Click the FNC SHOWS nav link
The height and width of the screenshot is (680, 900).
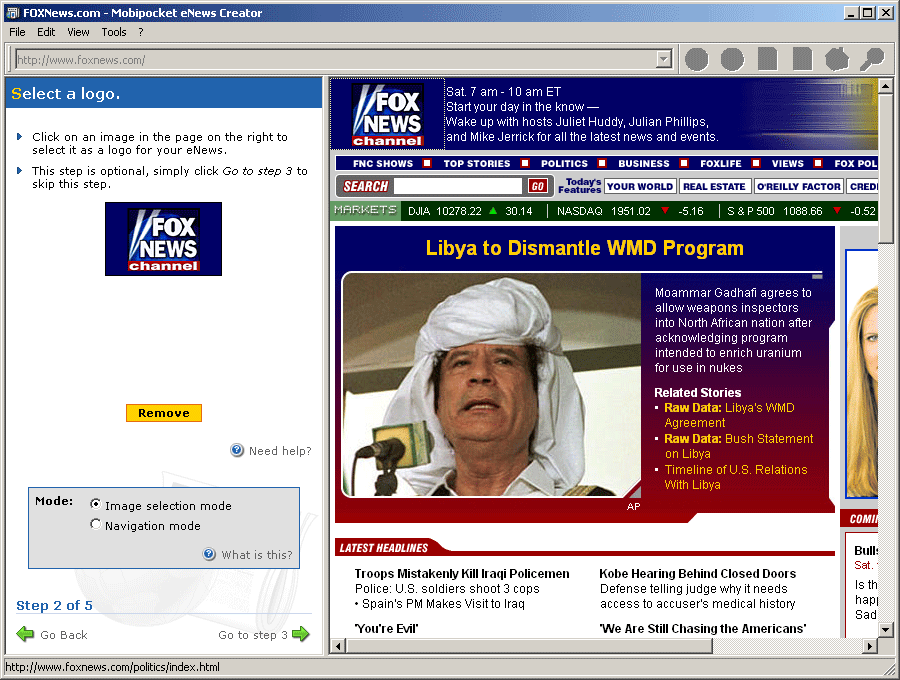(x=383, y=164)
